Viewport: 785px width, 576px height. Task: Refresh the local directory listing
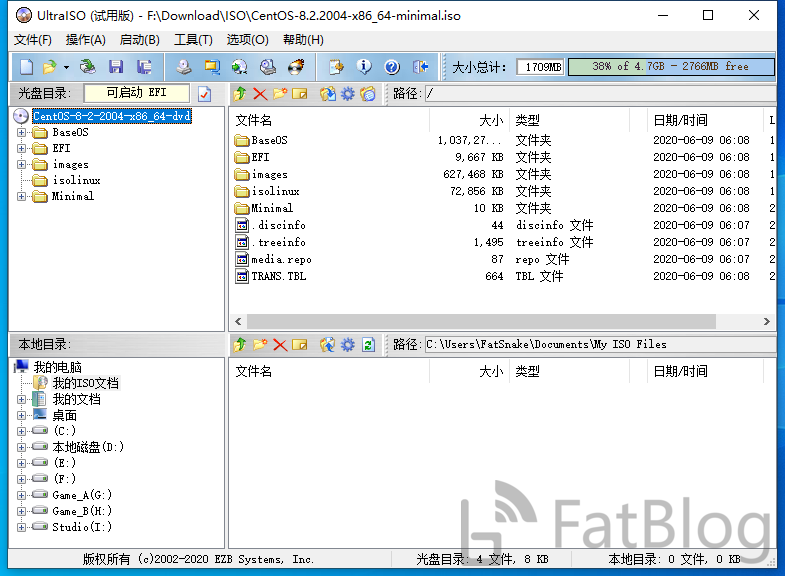tap(368, 344)
